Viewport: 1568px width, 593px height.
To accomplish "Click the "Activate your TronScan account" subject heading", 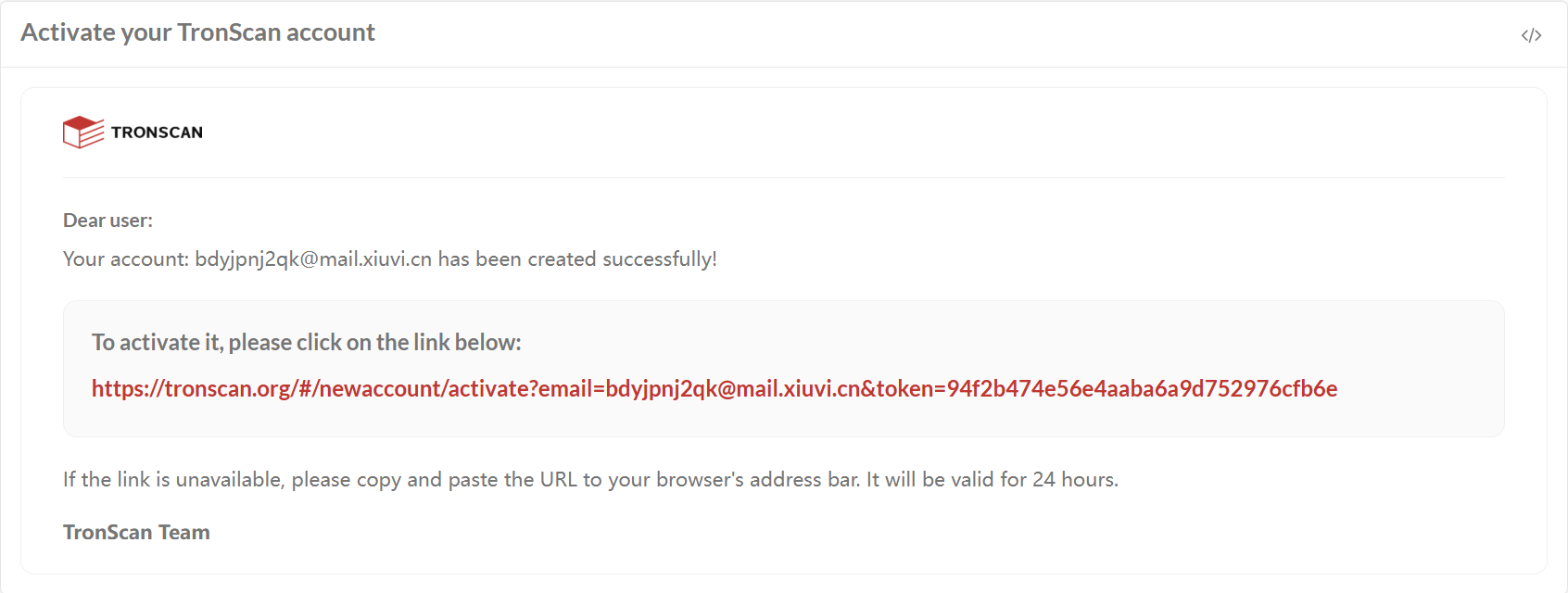I will (x=197, y=32).
